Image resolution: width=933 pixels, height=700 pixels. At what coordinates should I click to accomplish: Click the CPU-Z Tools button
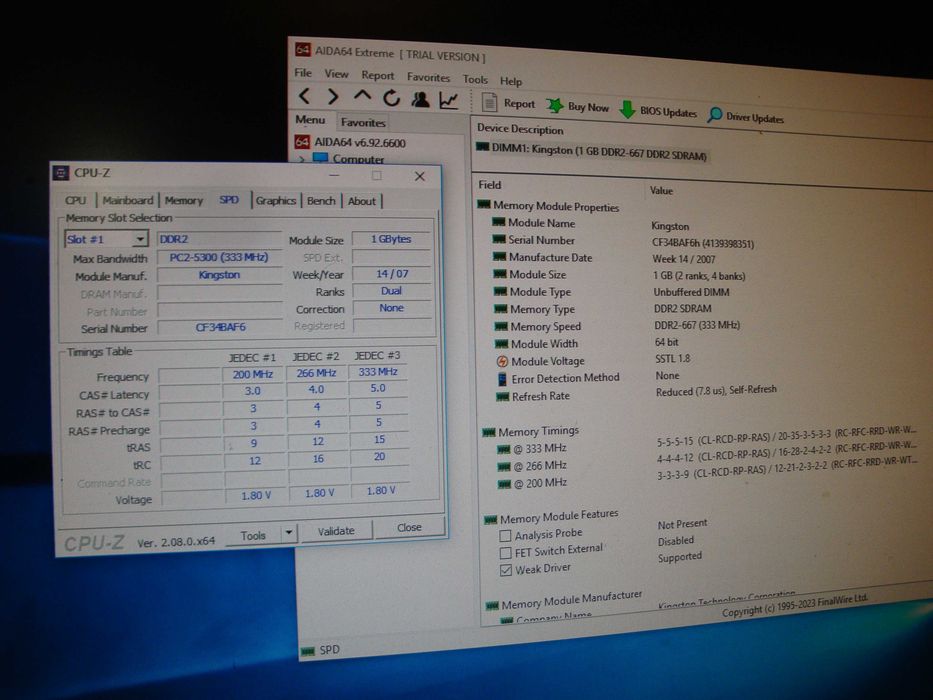(253, 535)
